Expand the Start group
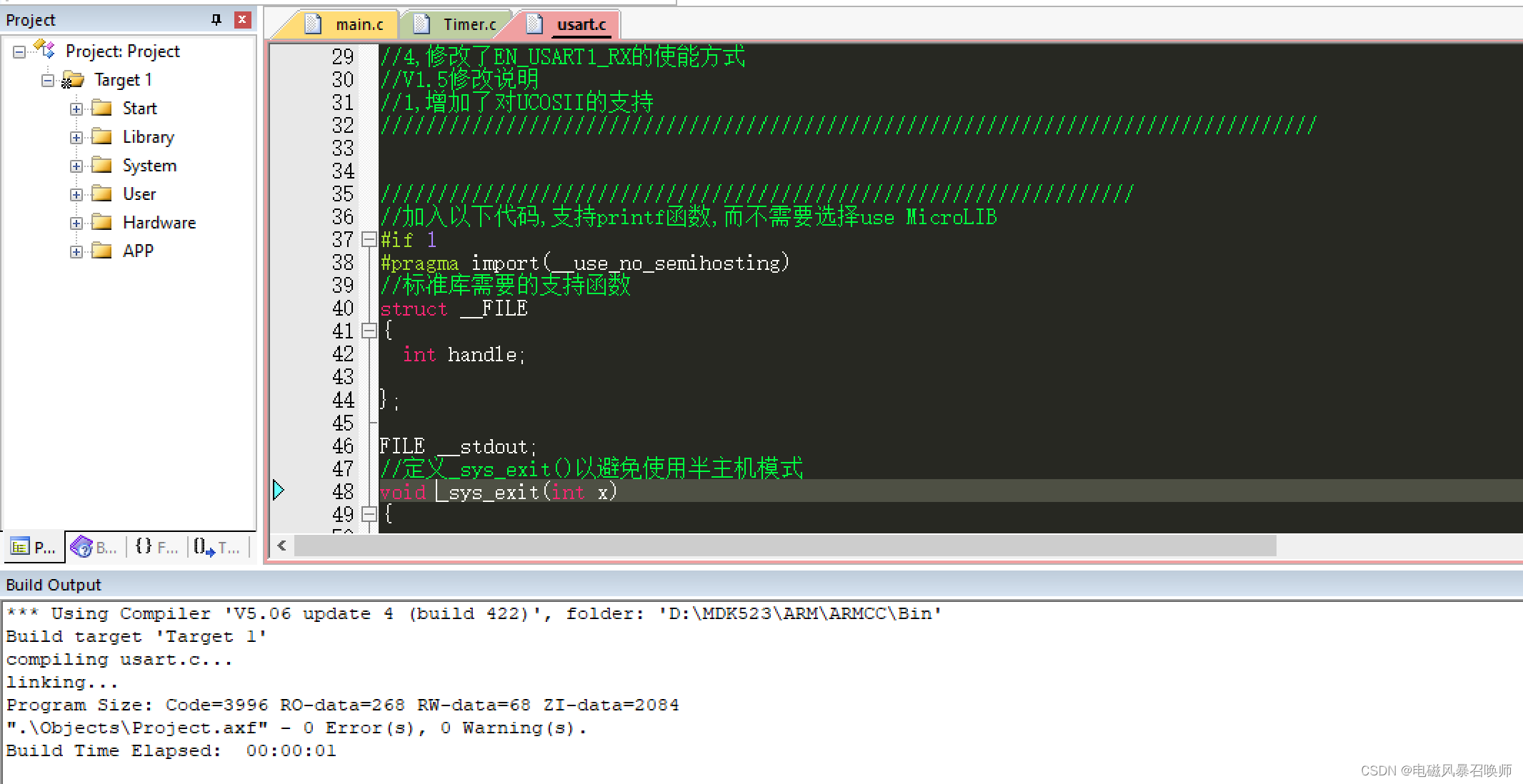 (x=76, y=109)
